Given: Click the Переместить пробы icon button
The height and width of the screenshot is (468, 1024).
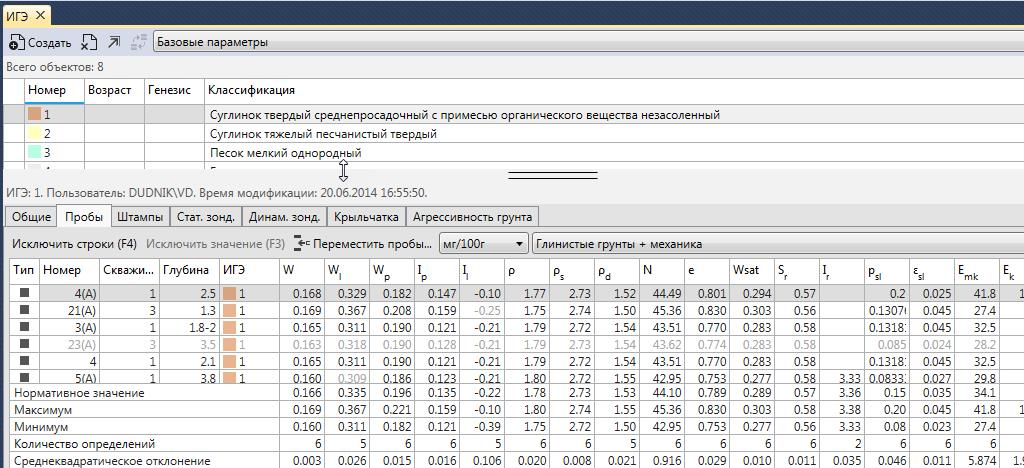Looking at the screenshot, I should [302, 244].
